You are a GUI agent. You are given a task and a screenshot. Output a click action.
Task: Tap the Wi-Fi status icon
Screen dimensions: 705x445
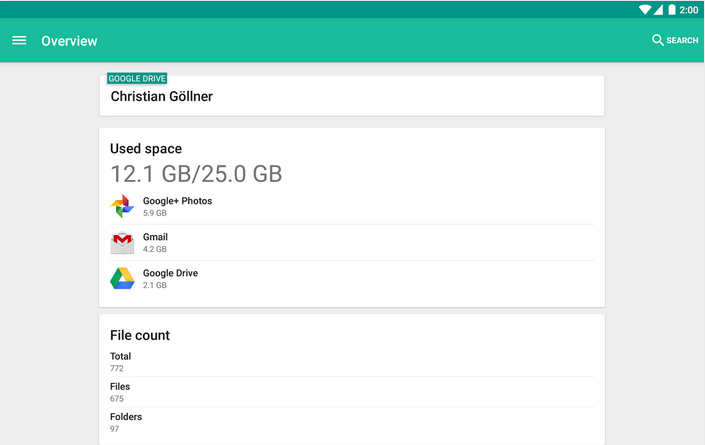[x=645, y=9]
